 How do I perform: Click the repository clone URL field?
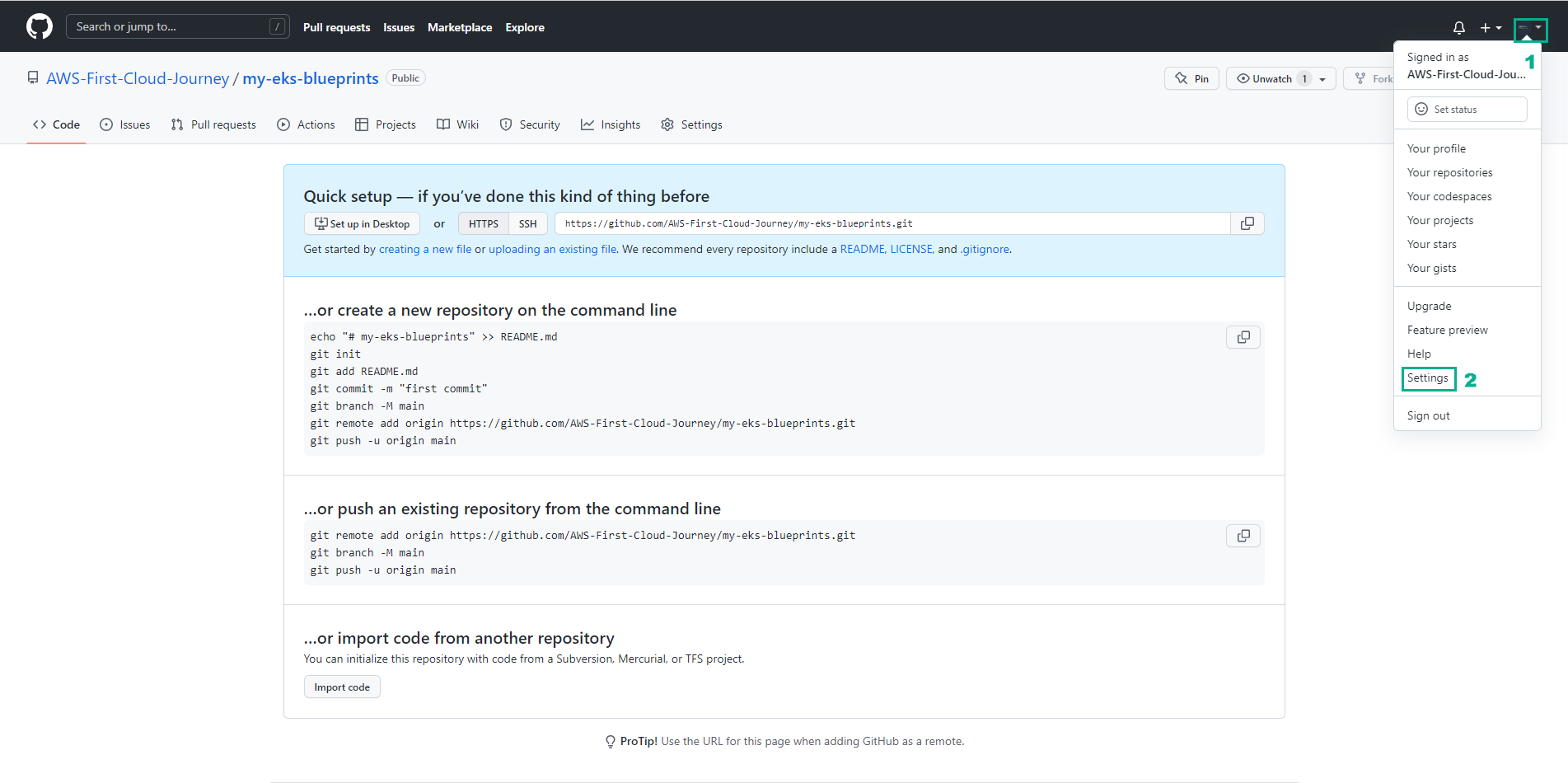coord(892,223)
